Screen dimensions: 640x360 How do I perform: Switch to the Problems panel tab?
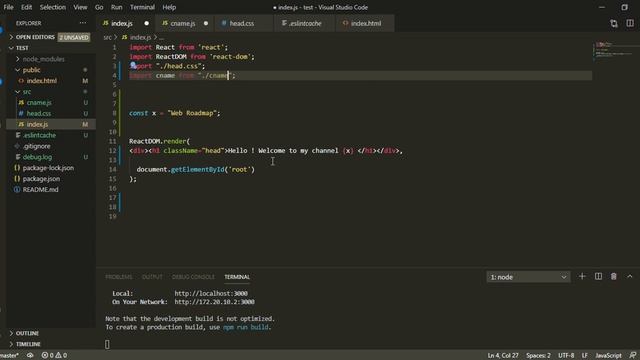(x=119, y=277)
